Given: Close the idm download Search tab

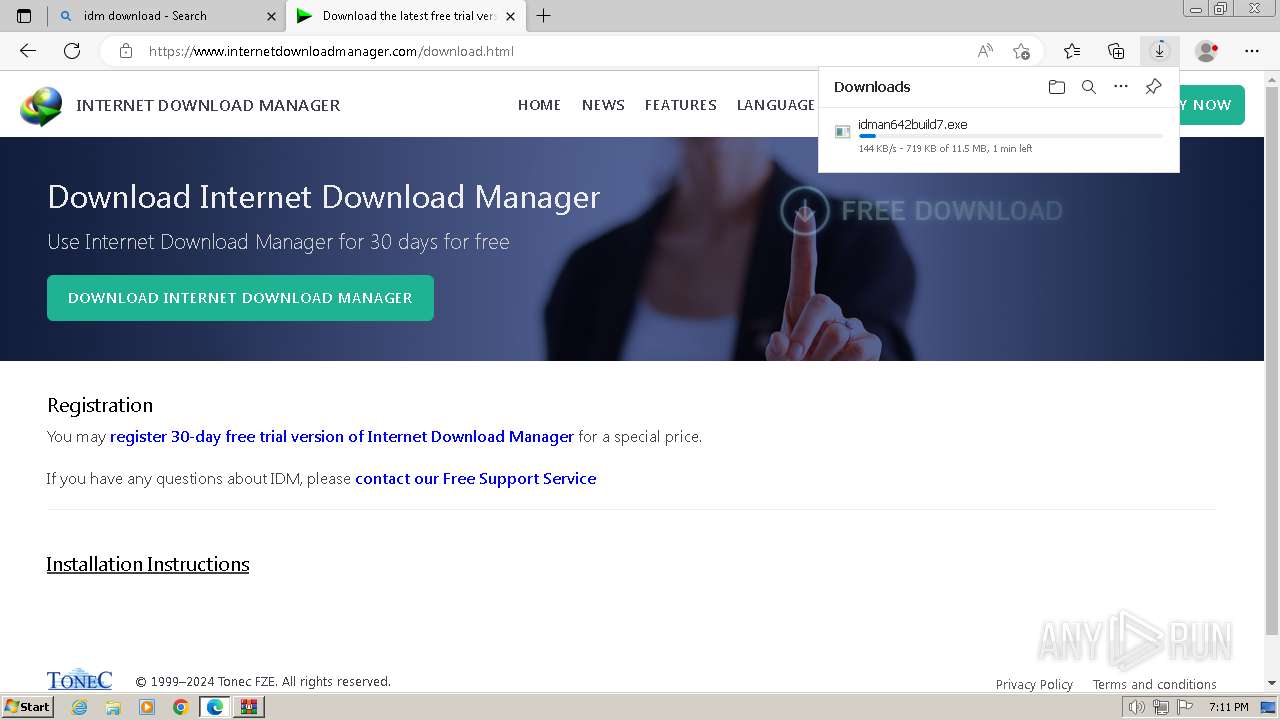Looking at the screenshot, I should (272, 16).
